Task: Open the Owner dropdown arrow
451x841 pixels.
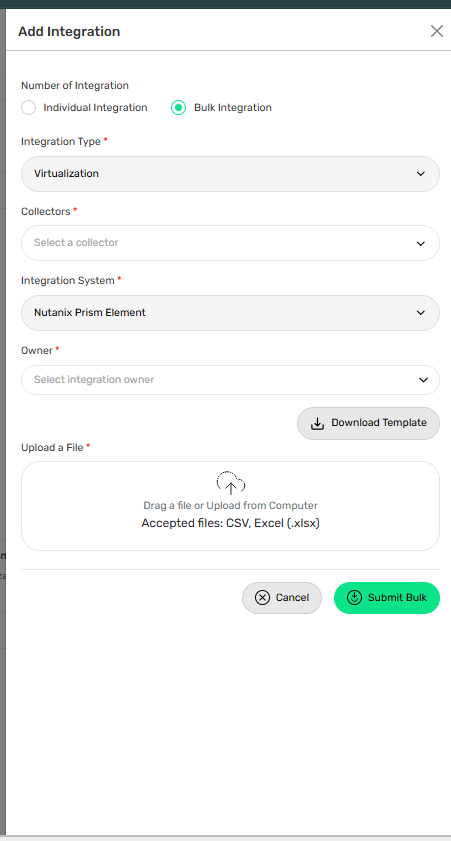Action: [423, 380]
